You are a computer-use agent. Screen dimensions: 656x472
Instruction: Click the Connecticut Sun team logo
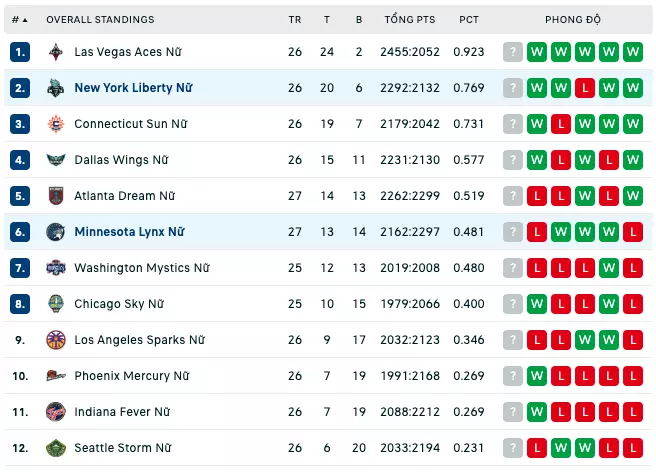pyautogui.click(x=56, y=124)
